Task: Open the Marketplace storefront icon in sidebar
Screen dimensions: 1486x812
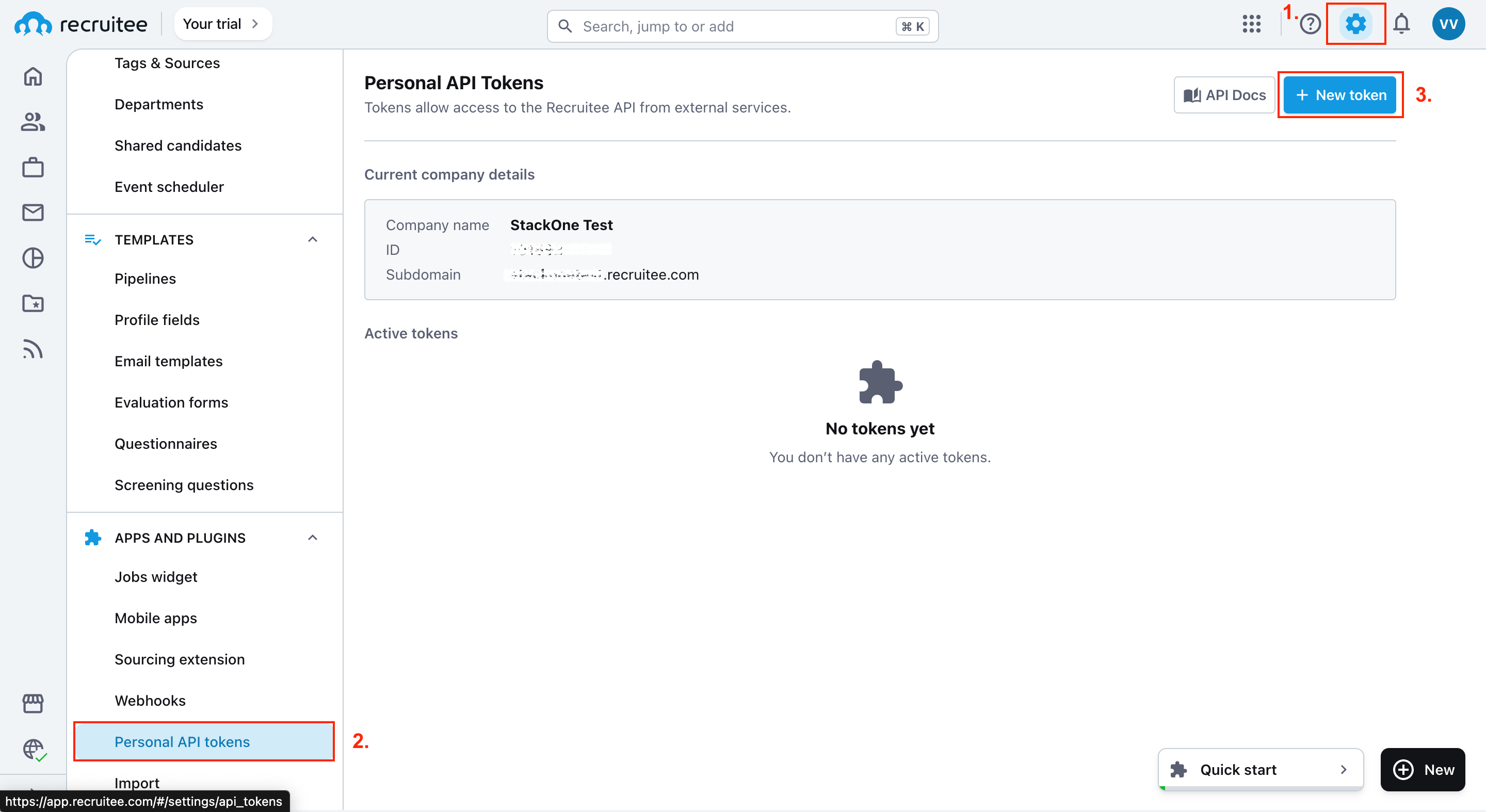Action: coord(33,704)
